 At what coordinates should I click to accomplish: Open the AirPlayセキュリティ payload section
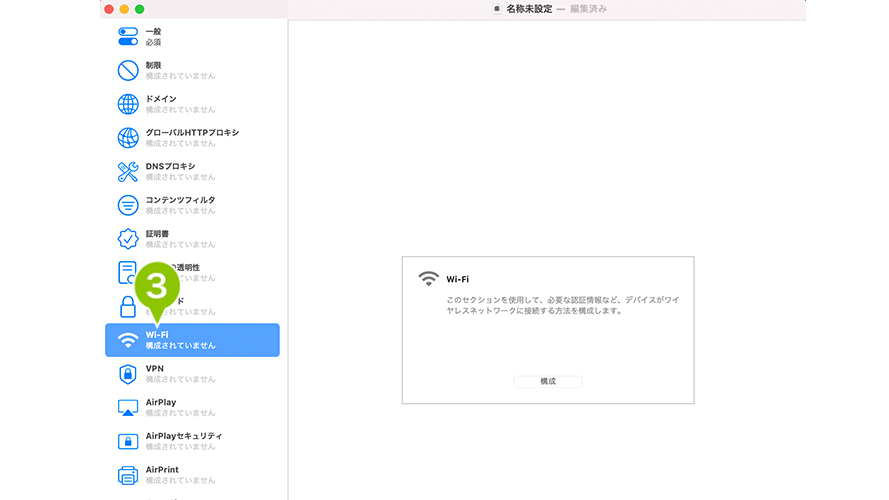pyautogui.click(x=192, y=442)
